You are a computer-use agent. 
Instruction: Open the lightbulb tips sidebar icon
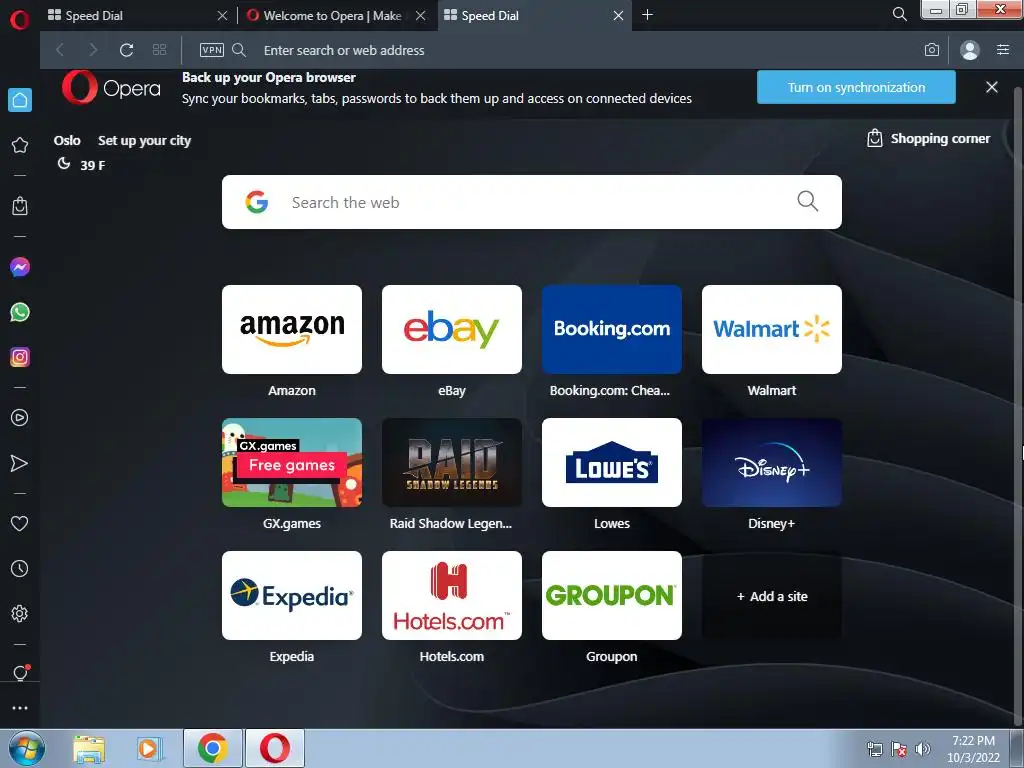tap(20, 673)
